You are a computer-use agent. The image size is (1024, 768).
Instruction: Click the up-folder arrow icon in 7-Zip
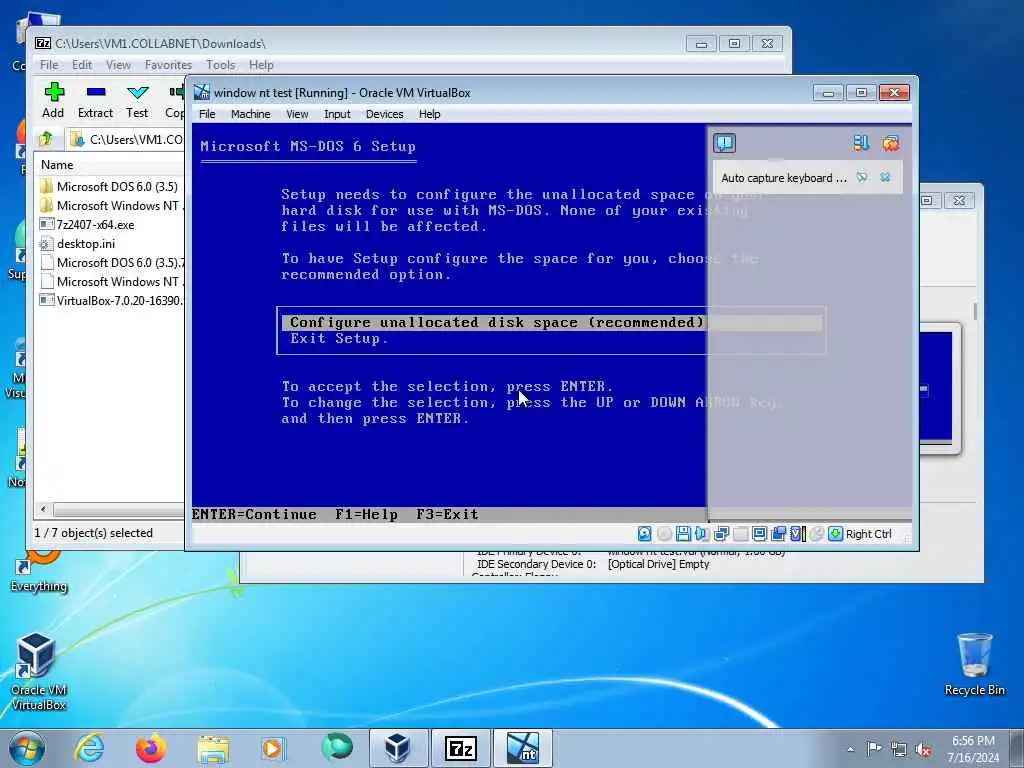point(46,138)
